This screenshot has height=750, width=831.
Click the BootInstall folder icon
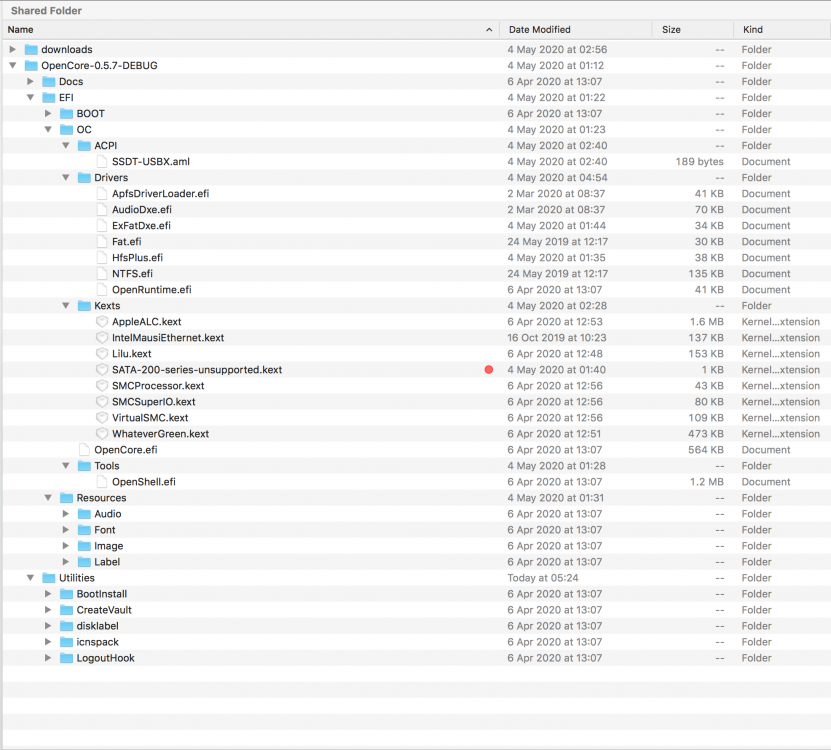coord(66,594)
